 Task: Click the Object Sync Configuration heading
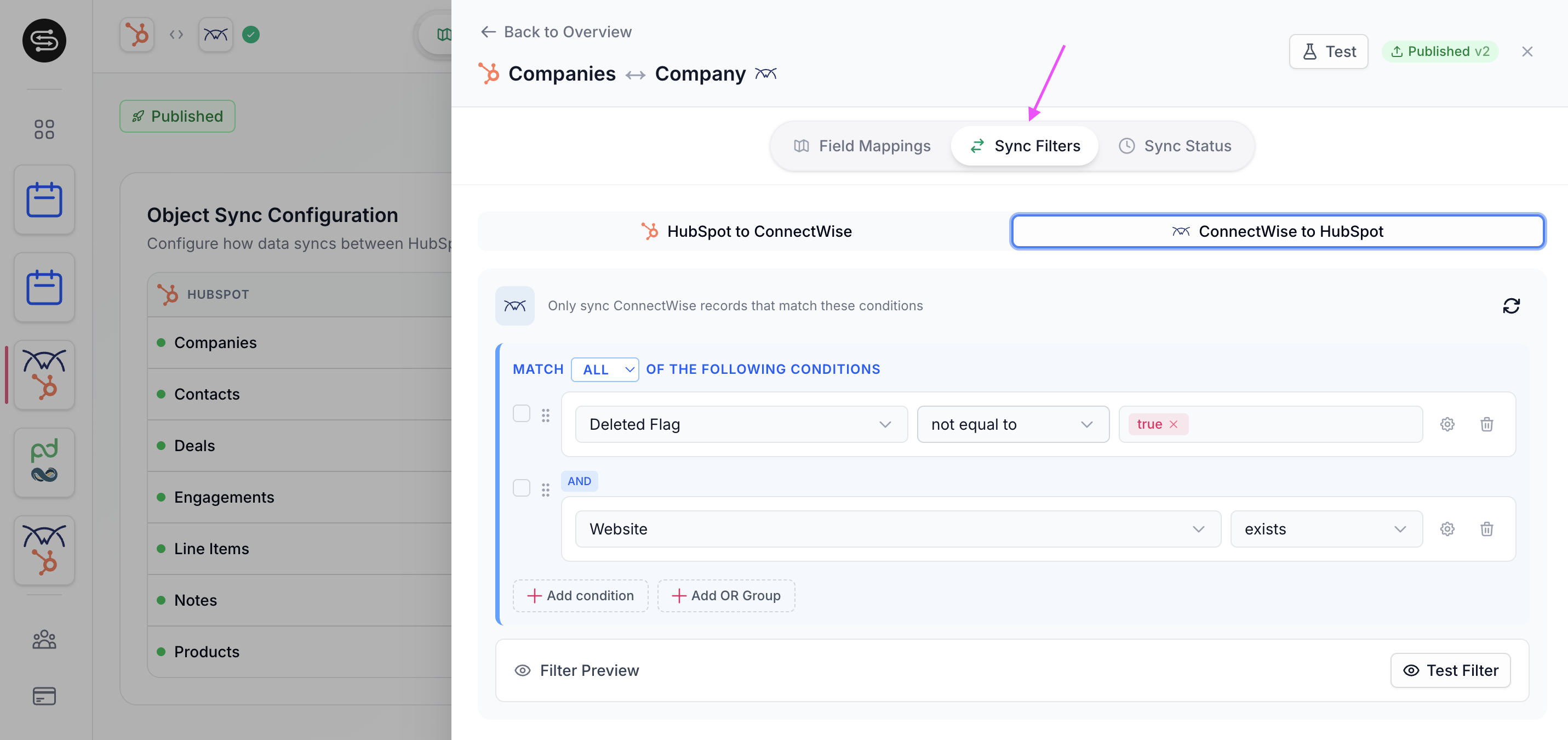pyautogui.click(x=273, y=215)
